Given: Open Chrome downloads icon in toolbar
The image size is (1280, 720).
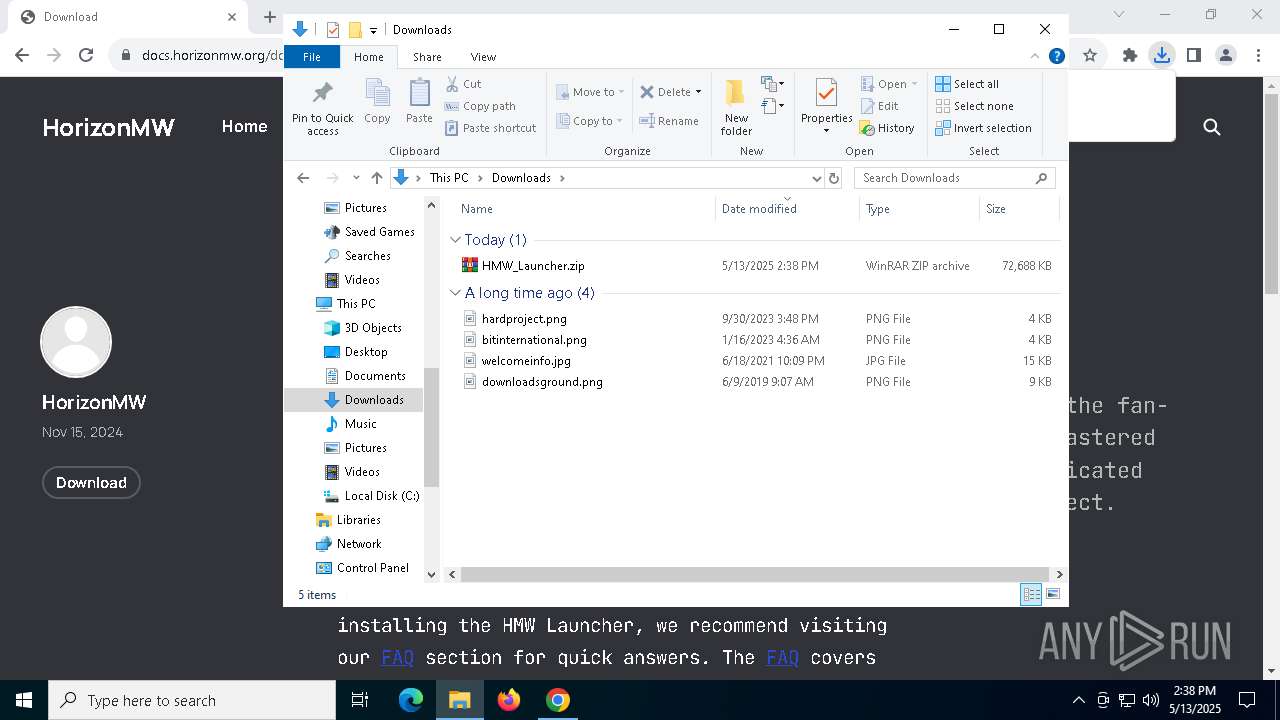Looking at the screenshot, I should click(x=1161, y=55).
